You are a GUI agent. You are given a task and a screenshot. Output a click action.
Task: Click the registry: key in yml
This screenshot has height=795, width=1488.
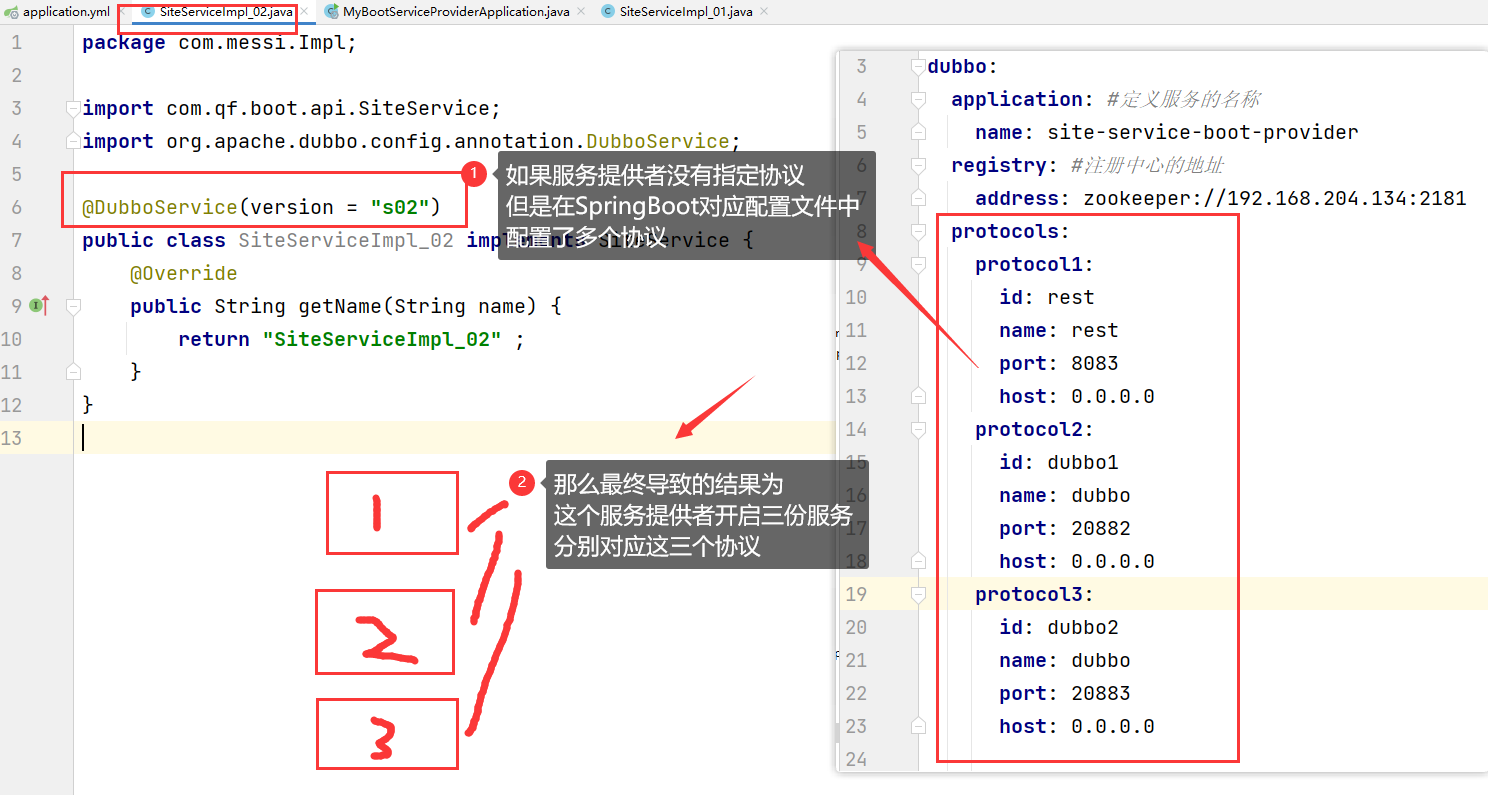pos(1005,165)
